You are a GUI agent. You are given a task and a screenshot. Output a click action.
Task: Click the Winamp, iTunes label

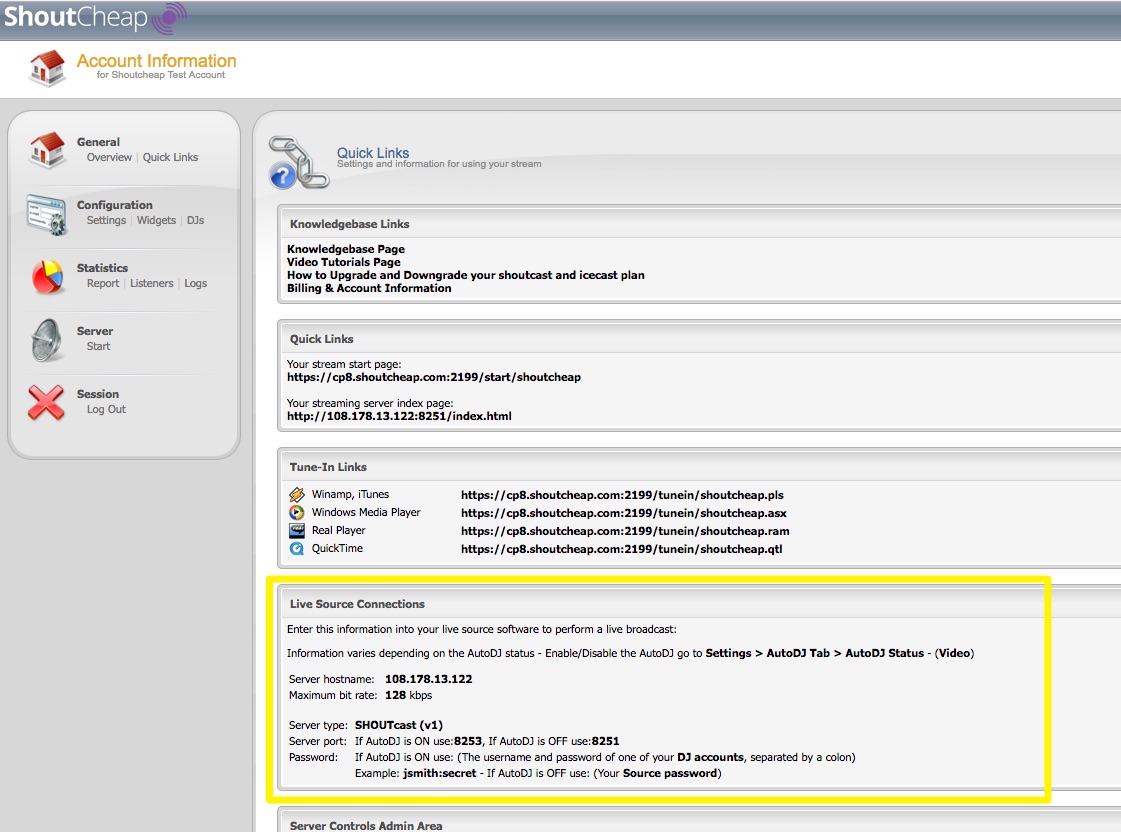pos(350,494)
